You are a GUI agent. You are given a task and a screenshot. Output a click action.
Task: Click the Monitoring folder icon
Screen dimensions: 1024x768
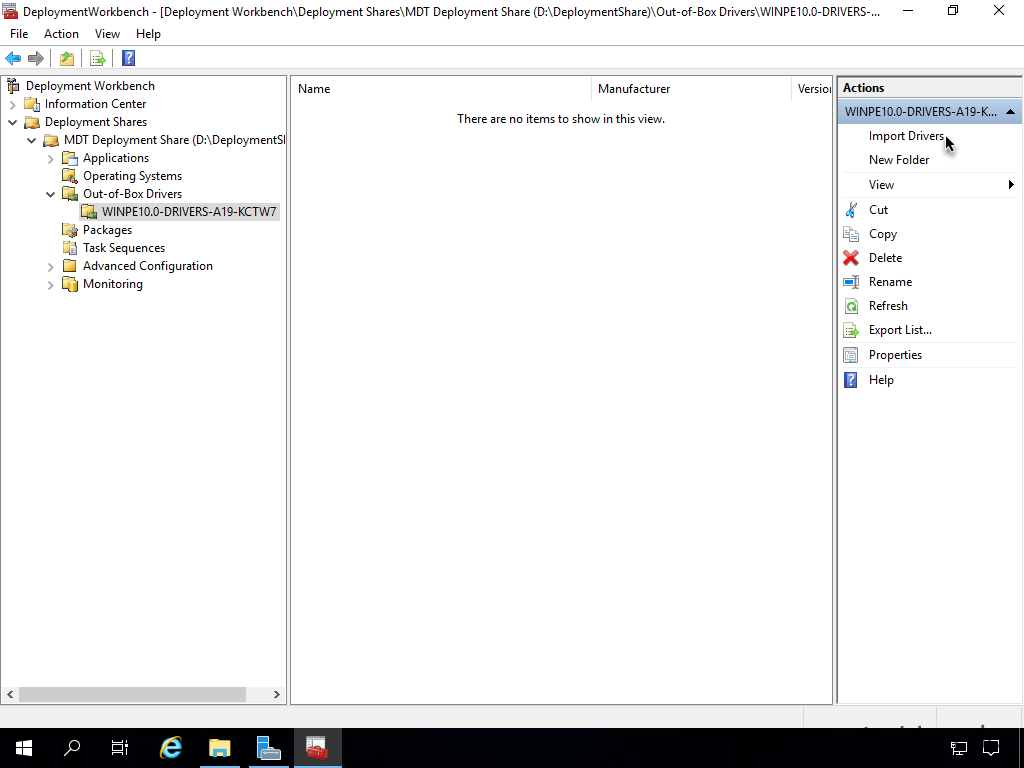(70, 284)
